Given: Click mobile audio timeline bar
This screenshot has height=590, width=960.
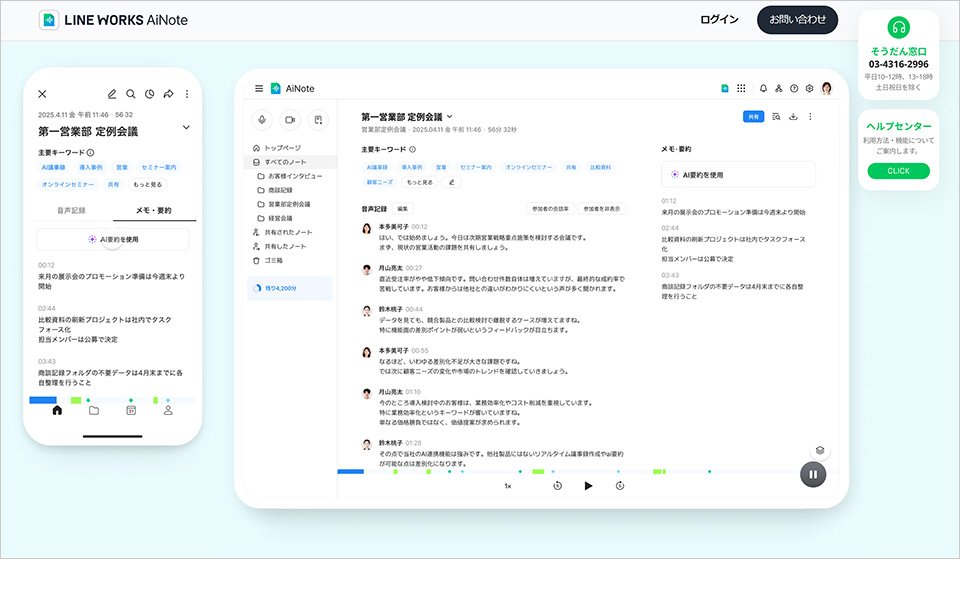Looking at the screenshot, I should tap(113, 400).
